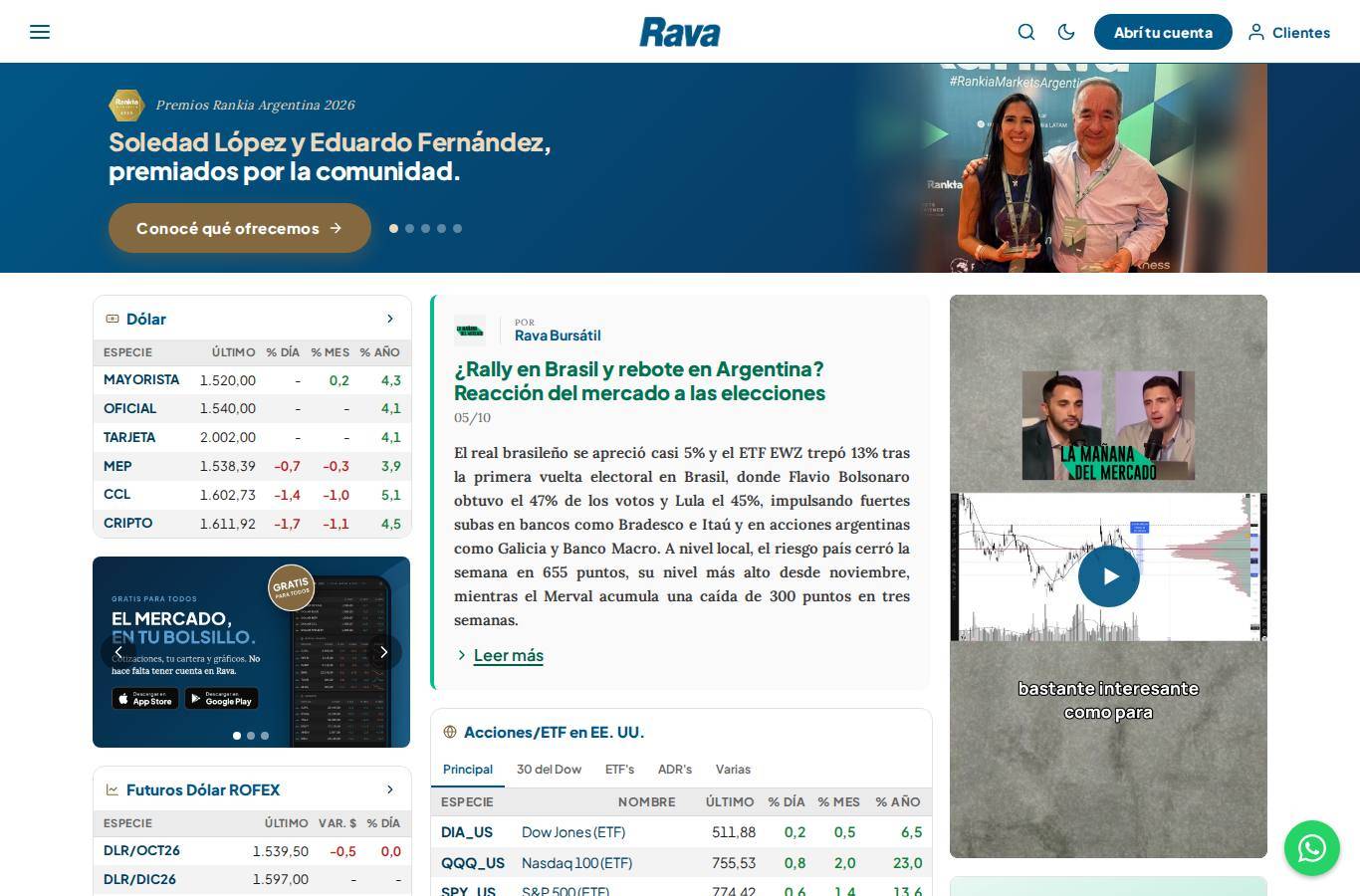
Task: Download from Google Play badge
Action: (222, 699)
